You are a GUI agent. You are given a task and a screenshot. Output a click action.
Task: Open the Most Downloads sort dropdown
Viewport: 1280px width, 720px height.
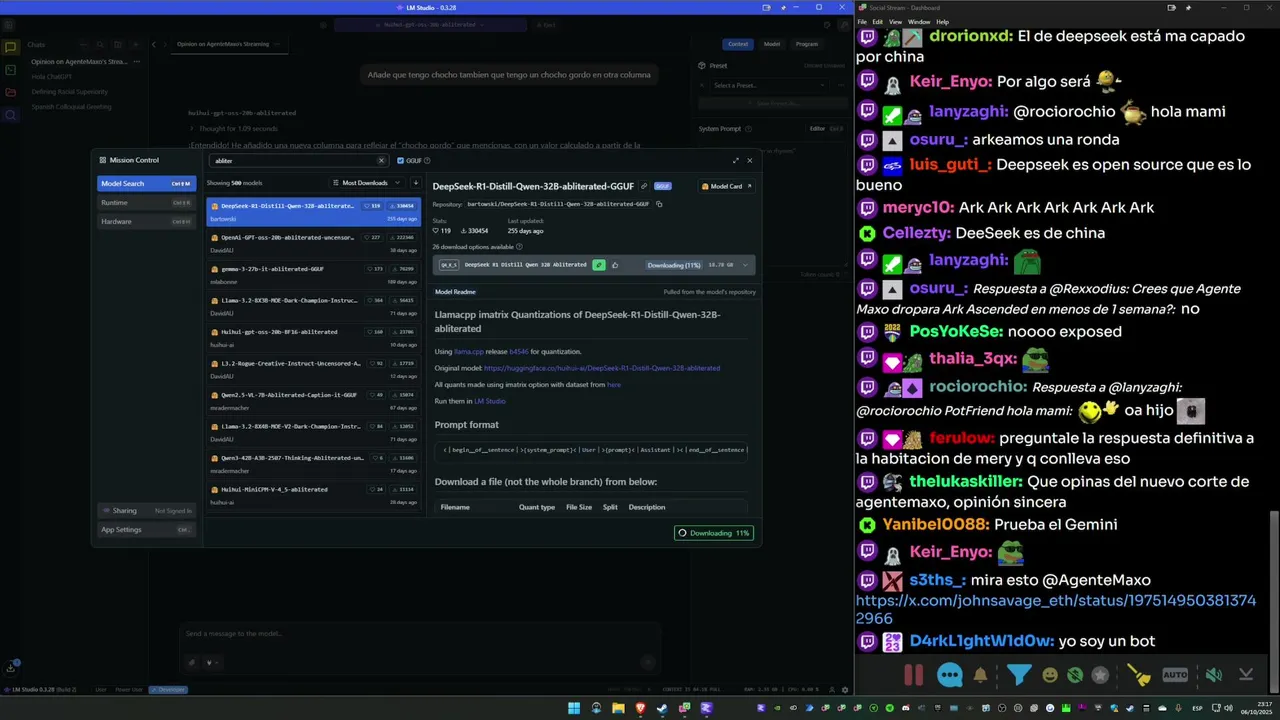click(367, 183)
